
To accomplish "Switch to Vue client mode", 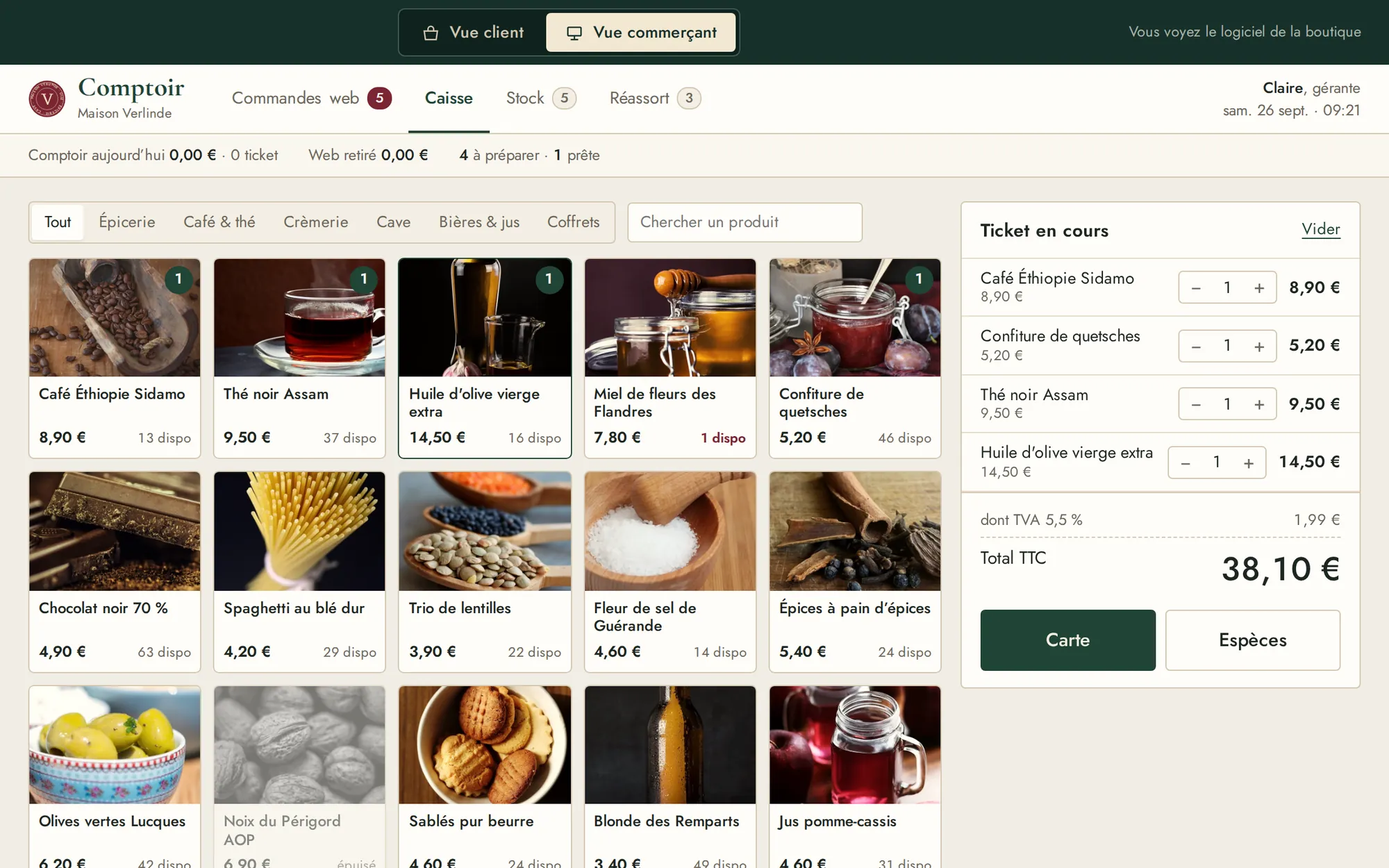I will [473, 33].
